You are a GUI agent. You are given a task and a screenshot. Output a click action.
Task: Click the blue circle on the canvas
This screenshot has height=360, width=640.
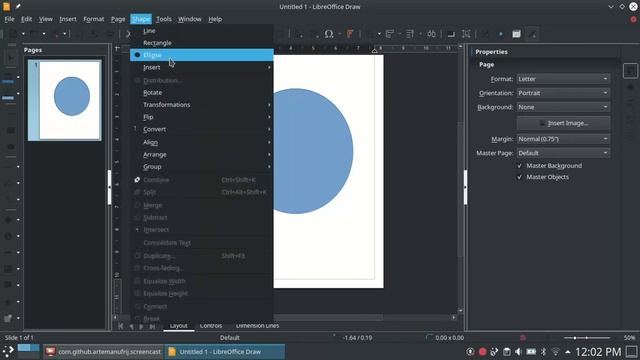(313, 151)
